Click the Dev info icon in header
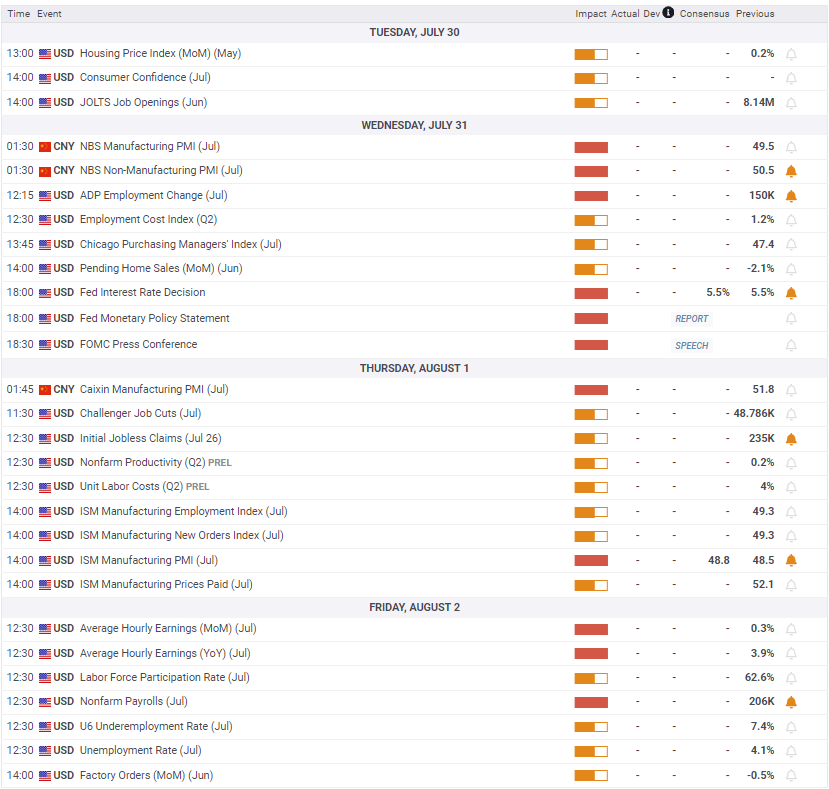The image size is (829, 789). click(x=668, y=12)
